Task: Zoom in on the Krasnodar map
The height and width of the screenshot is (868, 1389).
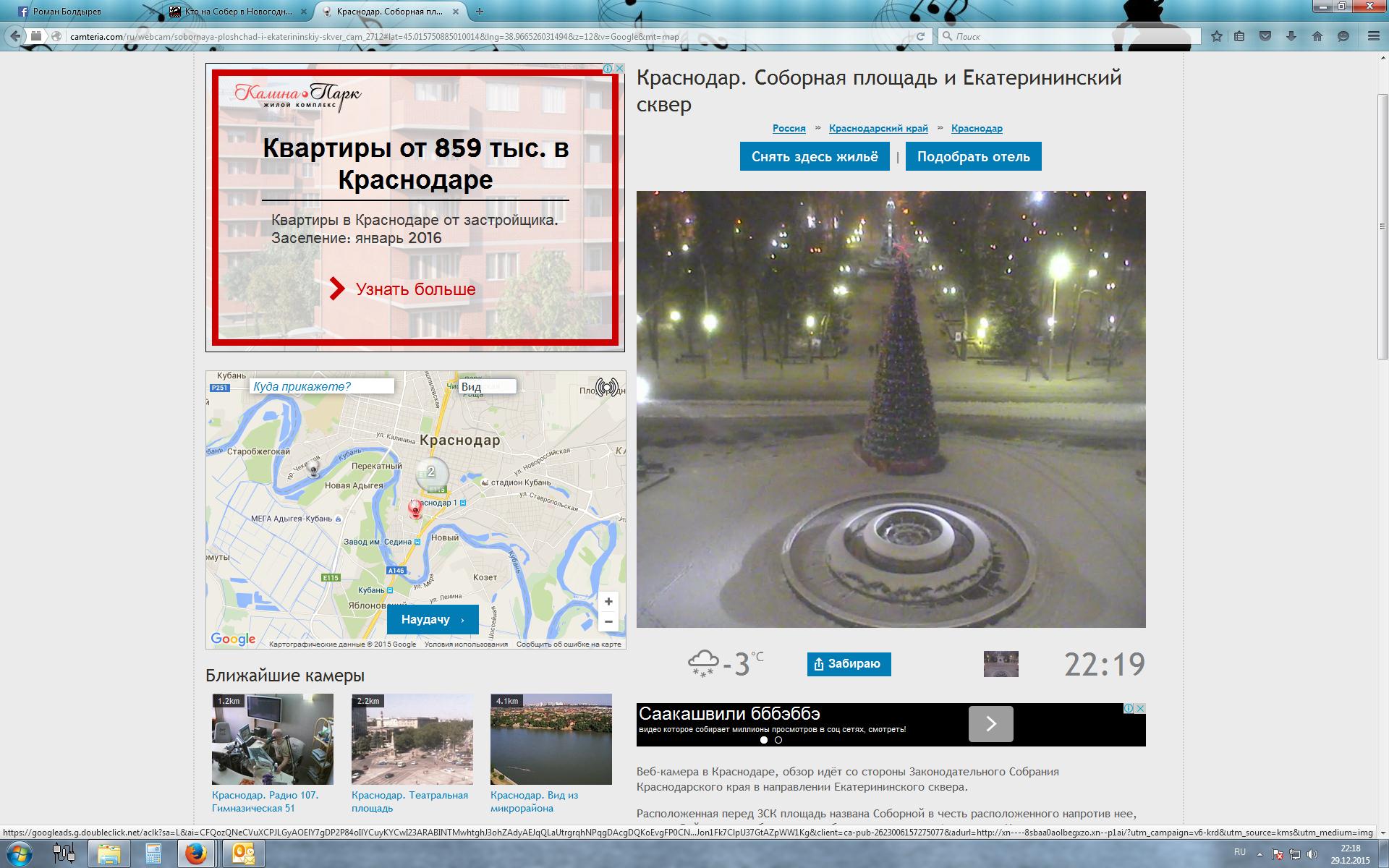Action: pos(608,602)
